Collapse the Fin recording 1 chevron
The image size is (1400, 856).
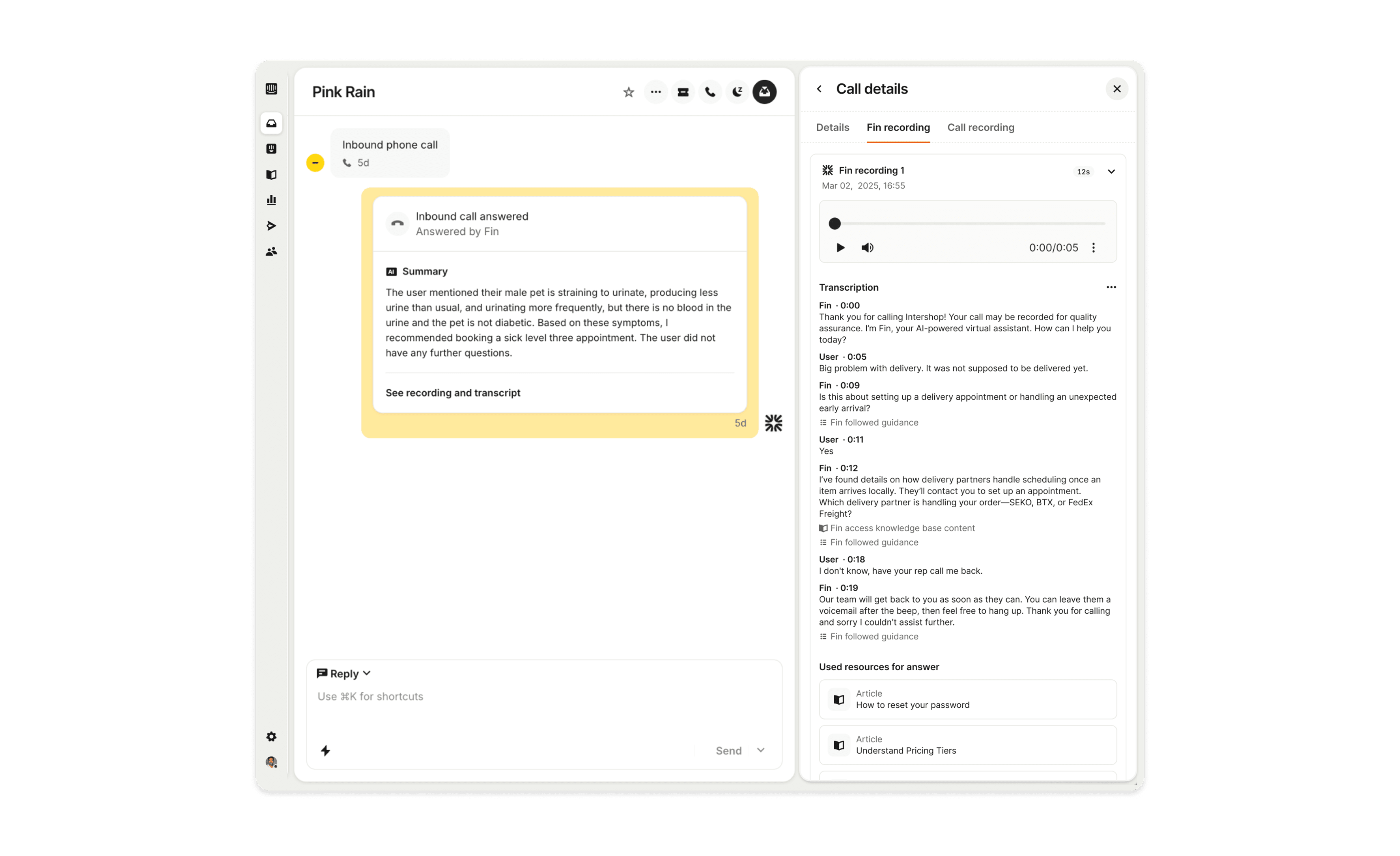point(1111,172)
